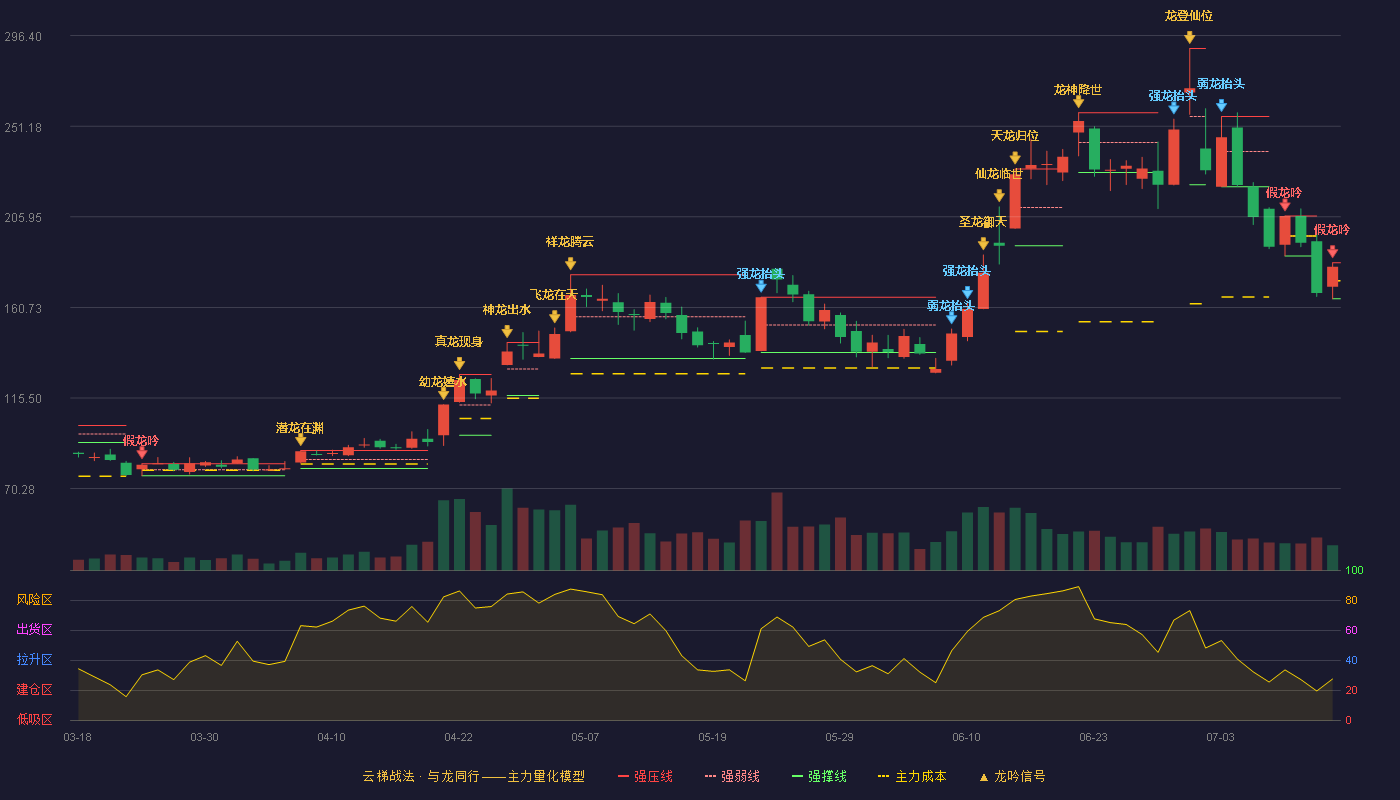Toggle 主力成本 dashed line in legend
This screenshot has height=800, width=1400.
(911, 776)
